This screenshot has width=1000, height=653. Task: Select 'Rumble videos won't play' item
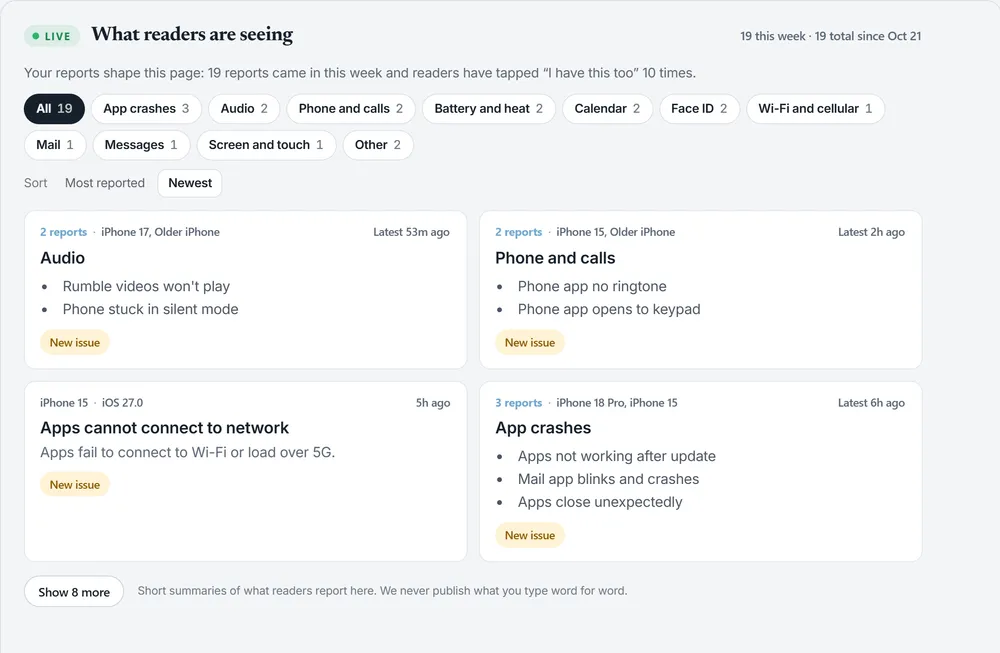click(146, 286)
